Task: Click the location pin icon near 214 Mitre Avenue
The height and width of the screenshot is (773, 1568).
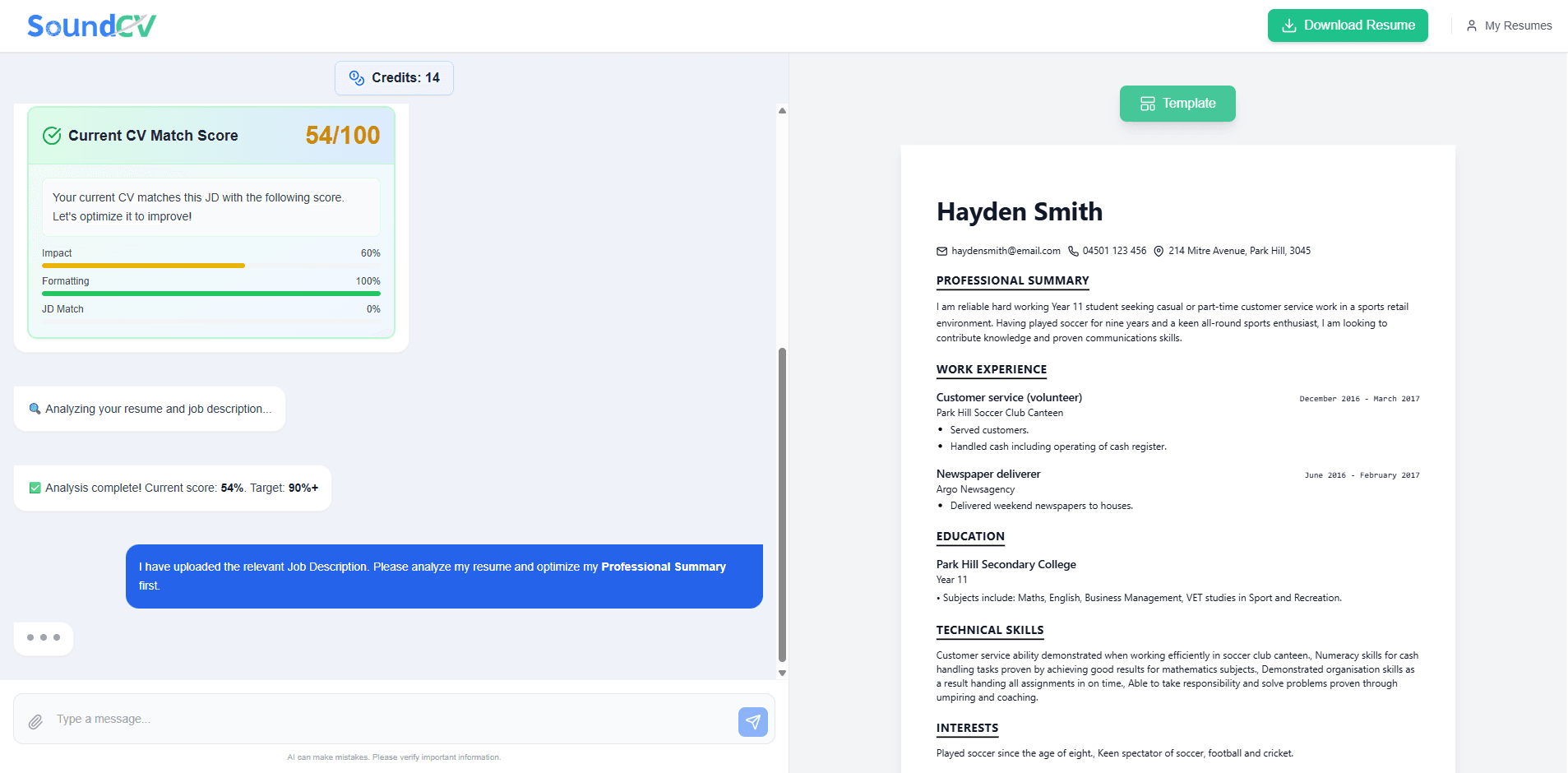Action: pos(1158,251)
